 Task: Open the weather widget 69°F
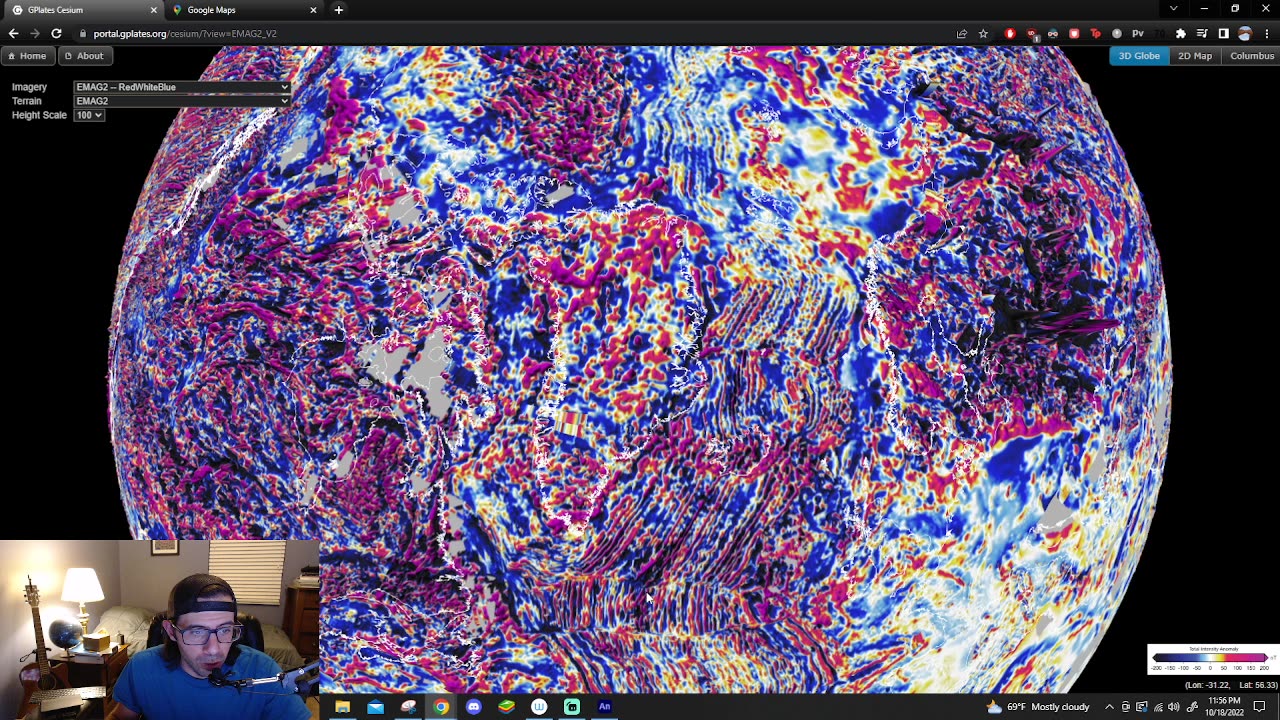[1038, 707]
